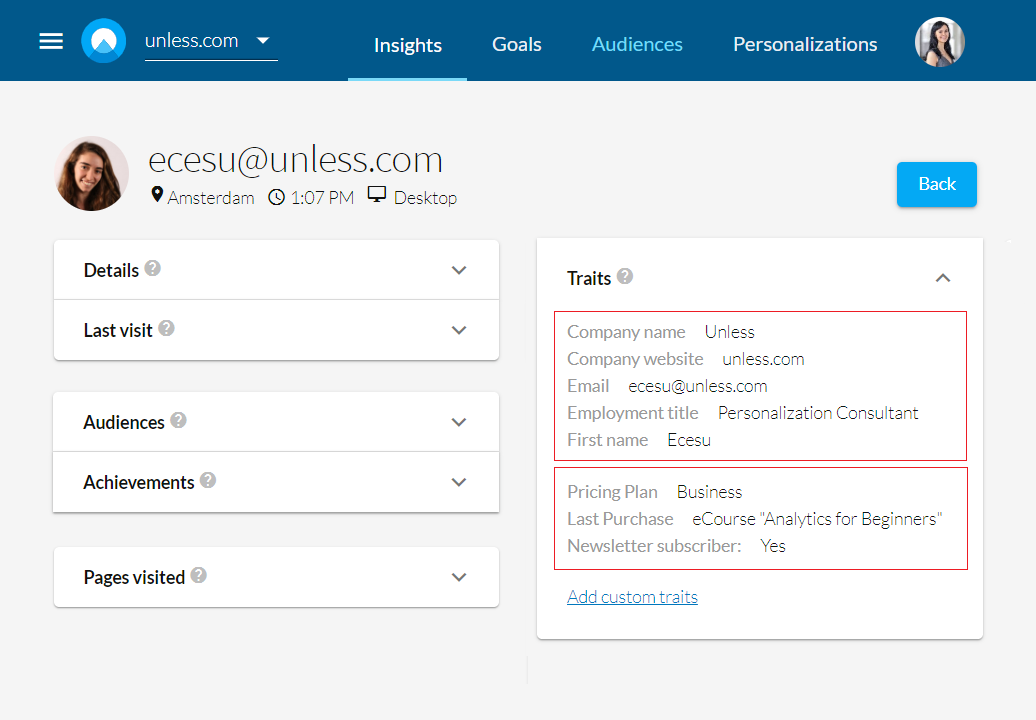Screen dimensions: 1036x720
Task: Open the unless.com site dropdown
Action: pos(211,42)
